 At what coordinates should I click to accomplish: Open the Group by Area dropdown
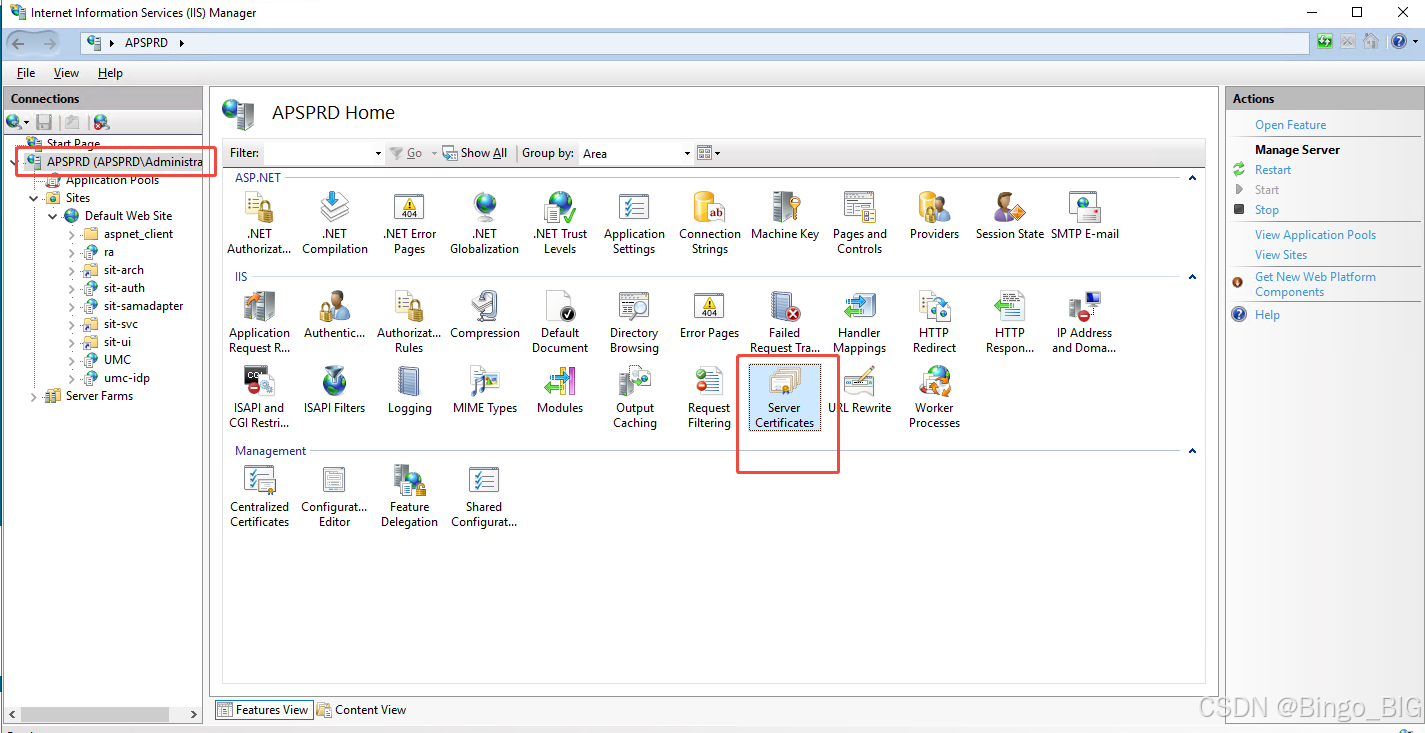pyautogui.click(x=687, y=153)
